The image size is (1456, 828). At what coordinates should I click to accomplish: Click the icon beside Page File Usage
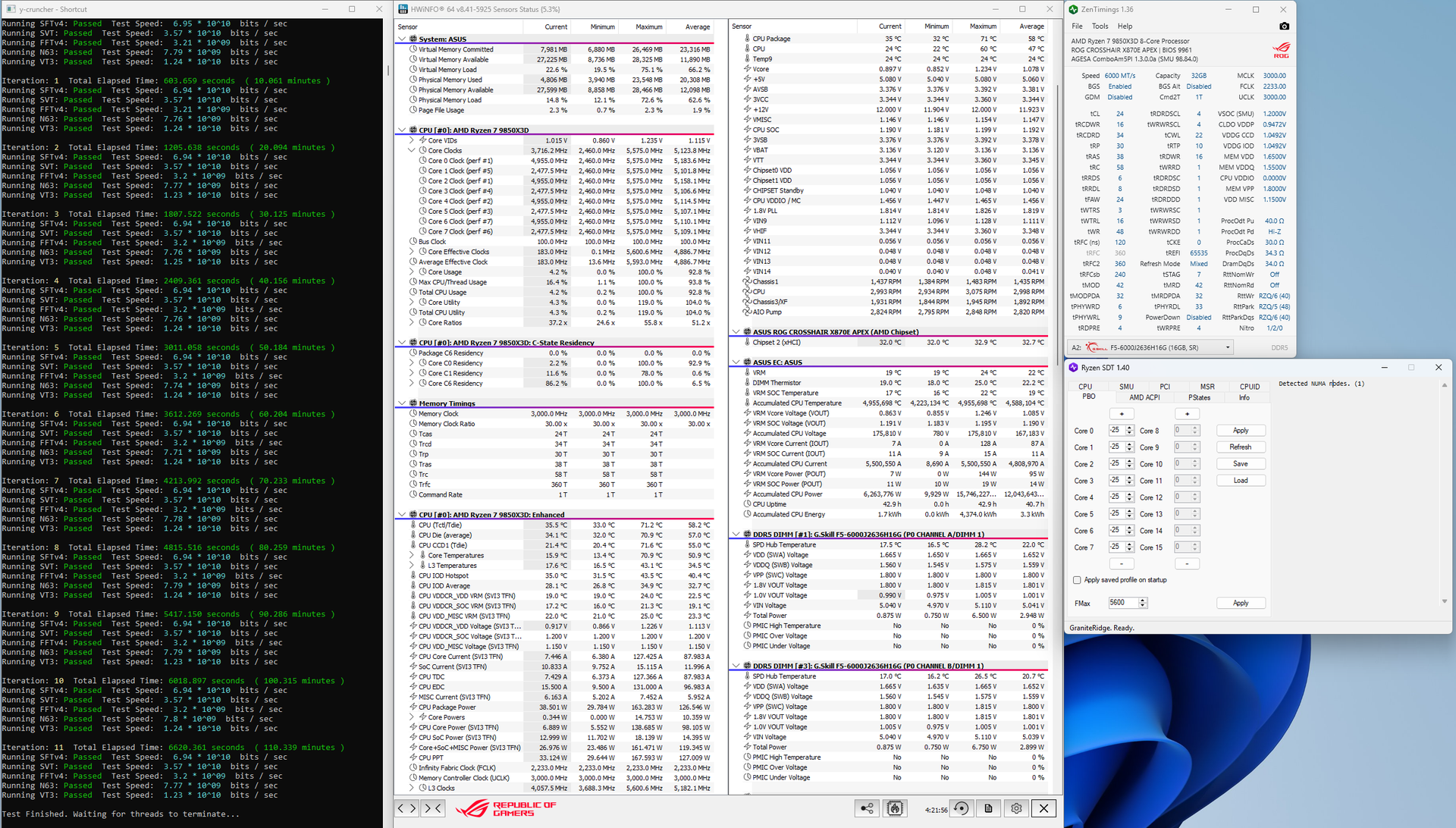(413, 110)
